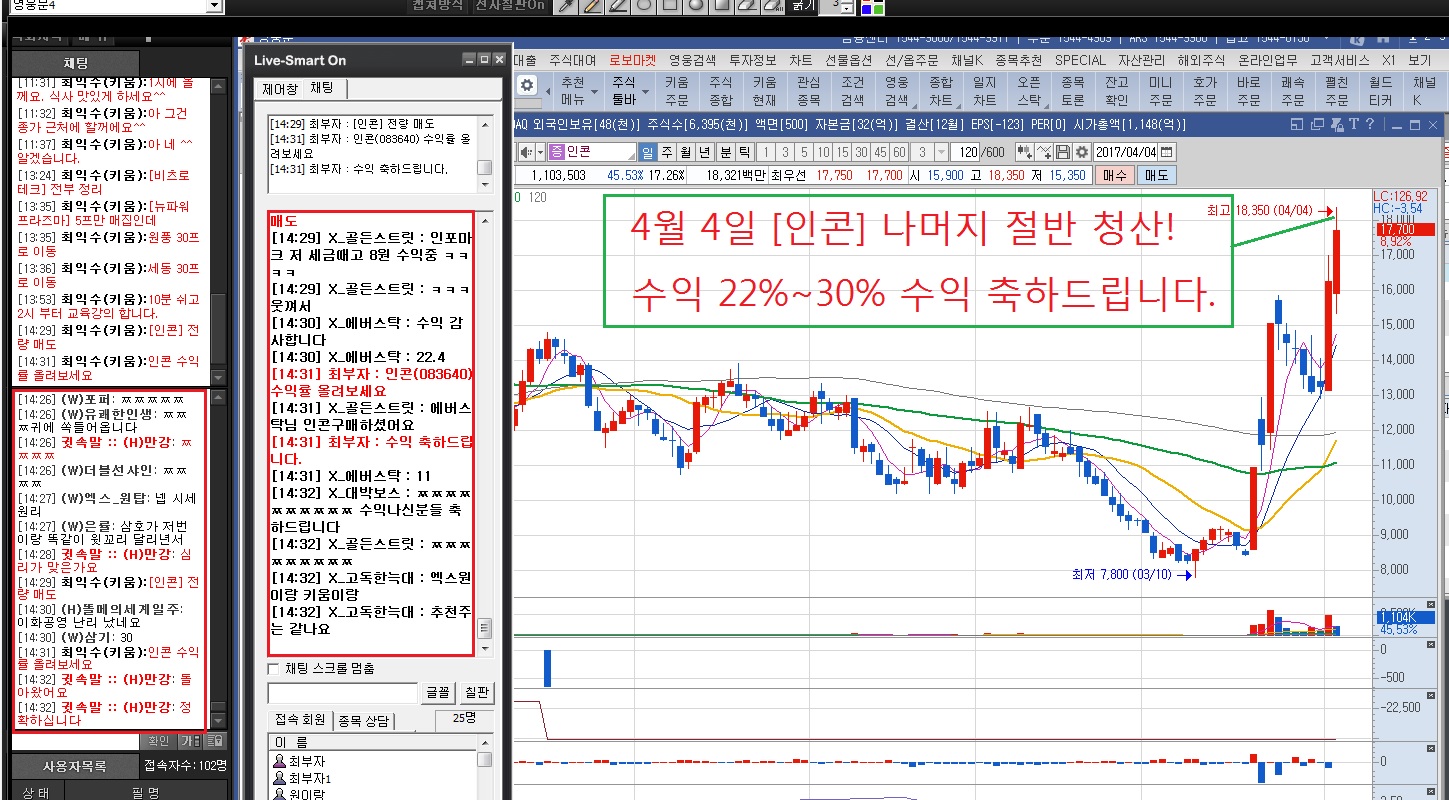Select the pencil drawing tool
Image resolution: width=1449 pixels, height=800 pixels.
pos(591,6)
